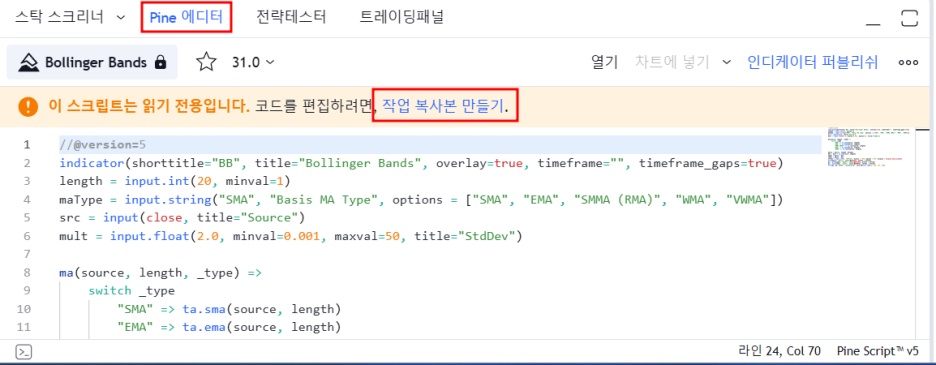
Task: Click the 차트에 넣기 button
Action: pyautogui.click(x=672, y=62)
